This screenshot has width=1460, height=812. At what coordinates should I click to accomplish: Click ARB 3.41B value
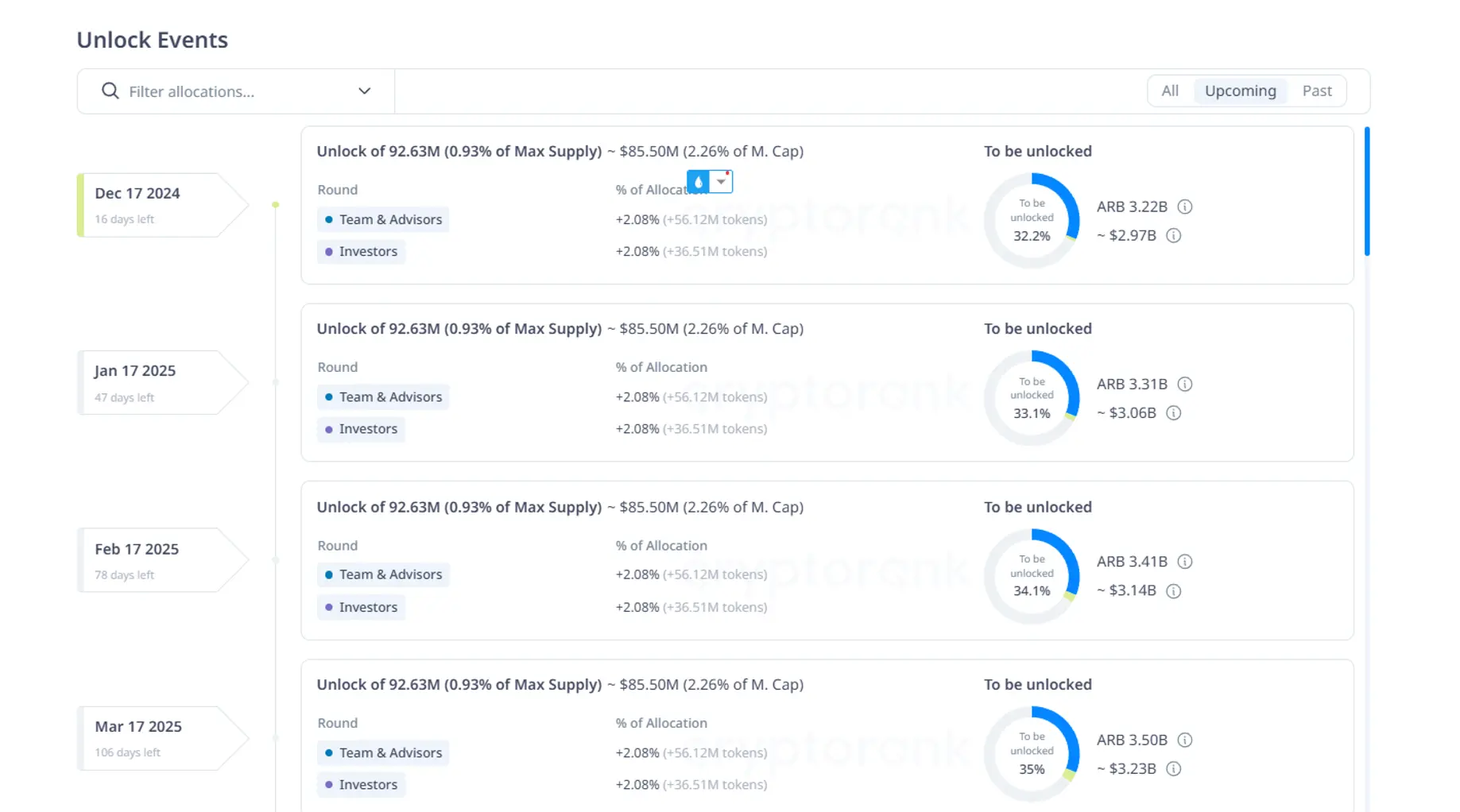pos(1132,562)
